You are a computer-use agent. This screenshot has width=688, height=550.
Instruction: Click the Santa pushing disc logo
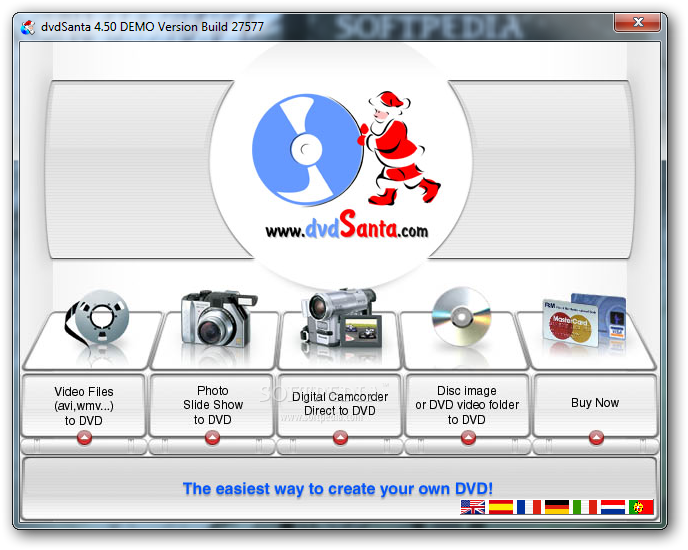tap(346, 148)
